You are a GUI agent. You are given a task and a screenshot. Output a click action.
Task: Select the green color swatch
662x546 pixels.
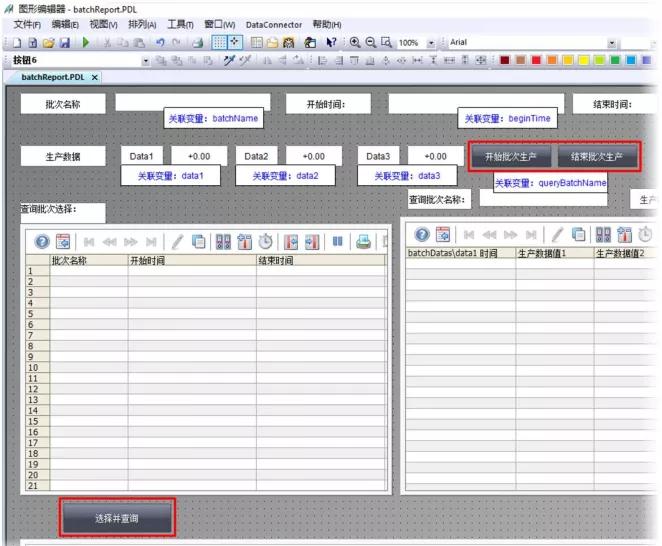pyautogui.click(x=615, y=60)
